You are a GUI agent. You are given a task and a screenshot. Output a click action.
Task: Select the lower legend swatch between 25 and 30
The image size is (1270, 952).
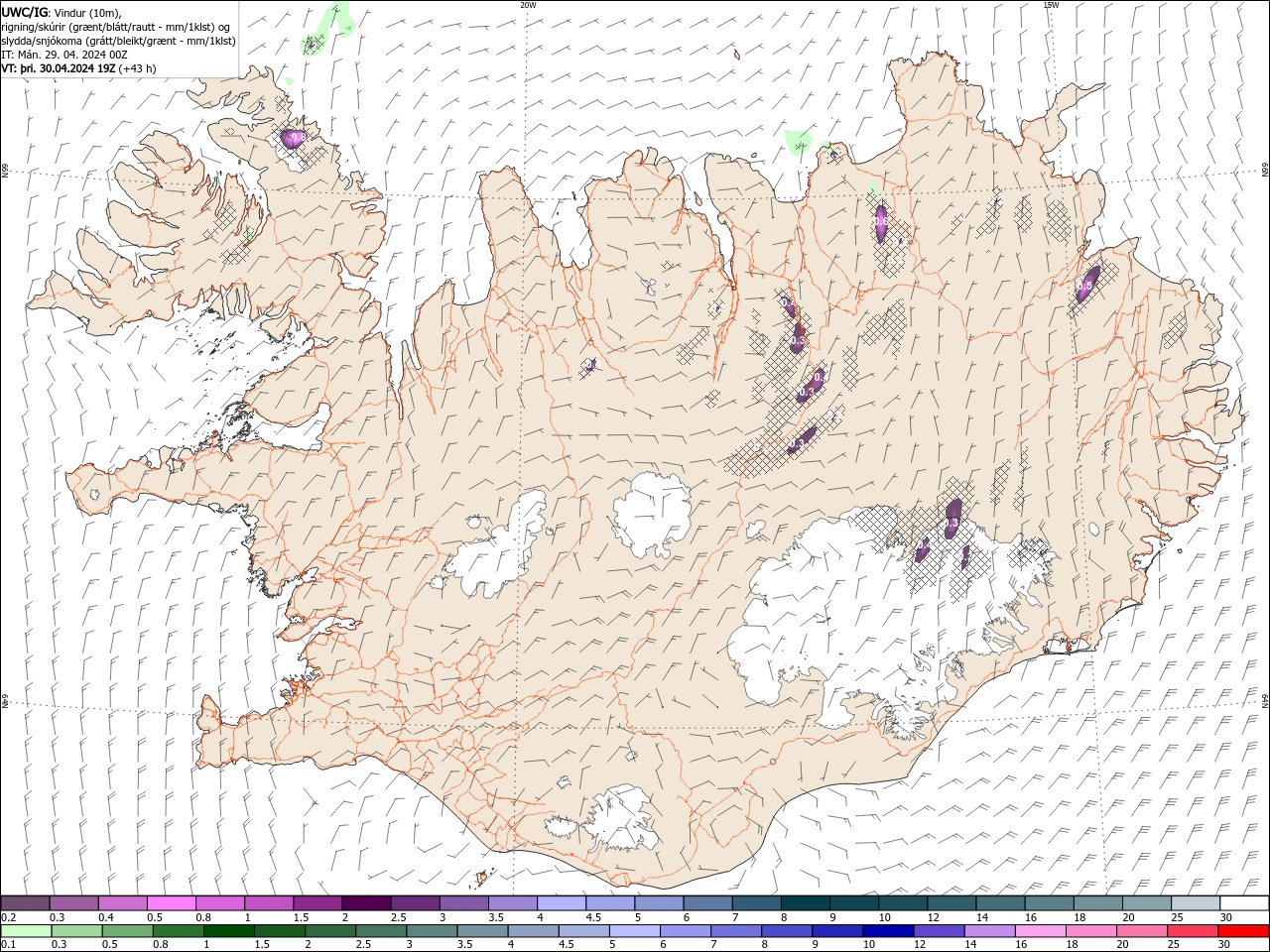coord(1194,931)
